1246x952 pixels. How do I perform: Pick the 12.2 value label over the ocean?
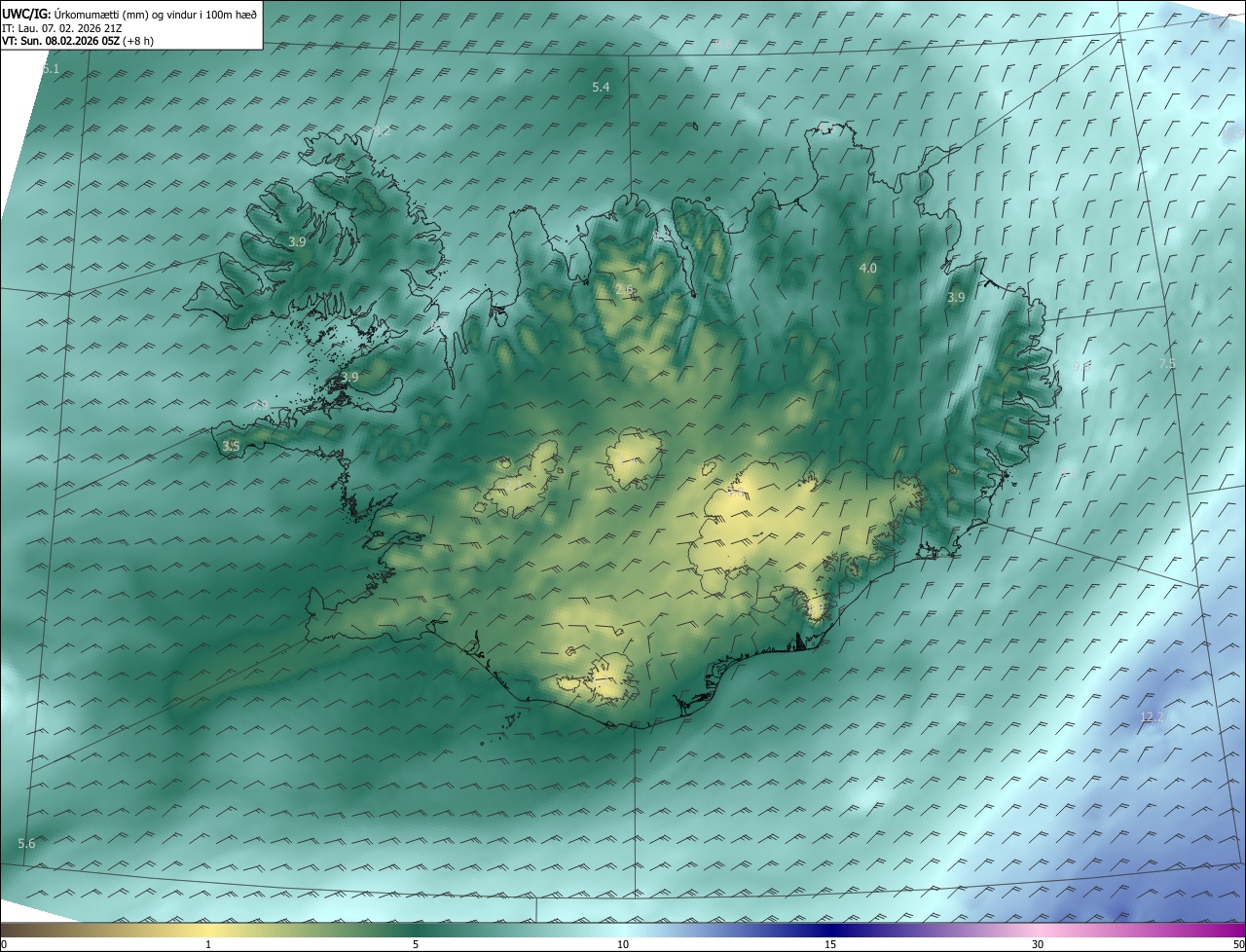(x=1153, y=716)
